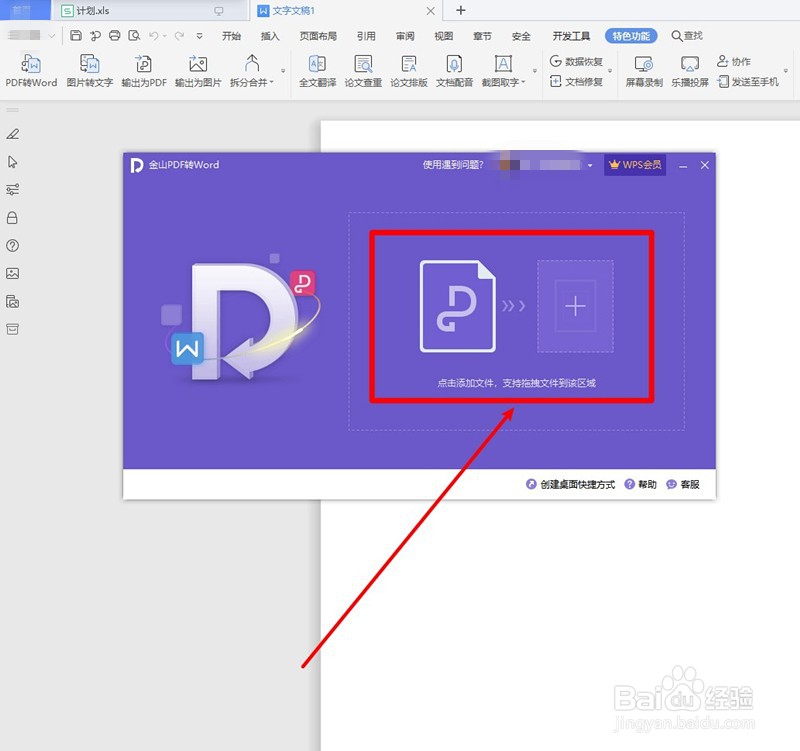Open 文档修复 document repair
Image resolution: width=800 pixels, height=751 pixels.
point(577,82)
